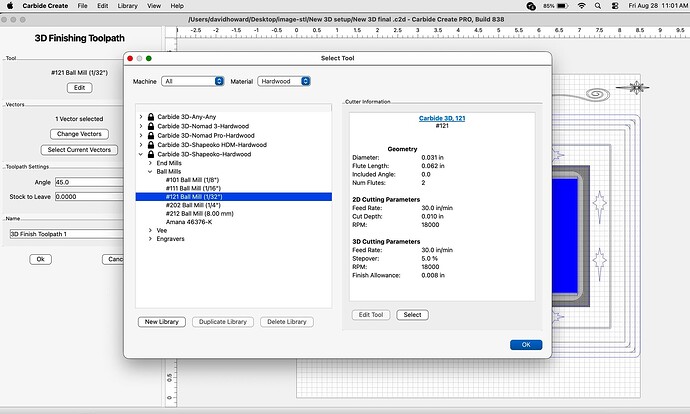Click the menu bar date and time
690x414 pixels.
(x=657, y=6)
